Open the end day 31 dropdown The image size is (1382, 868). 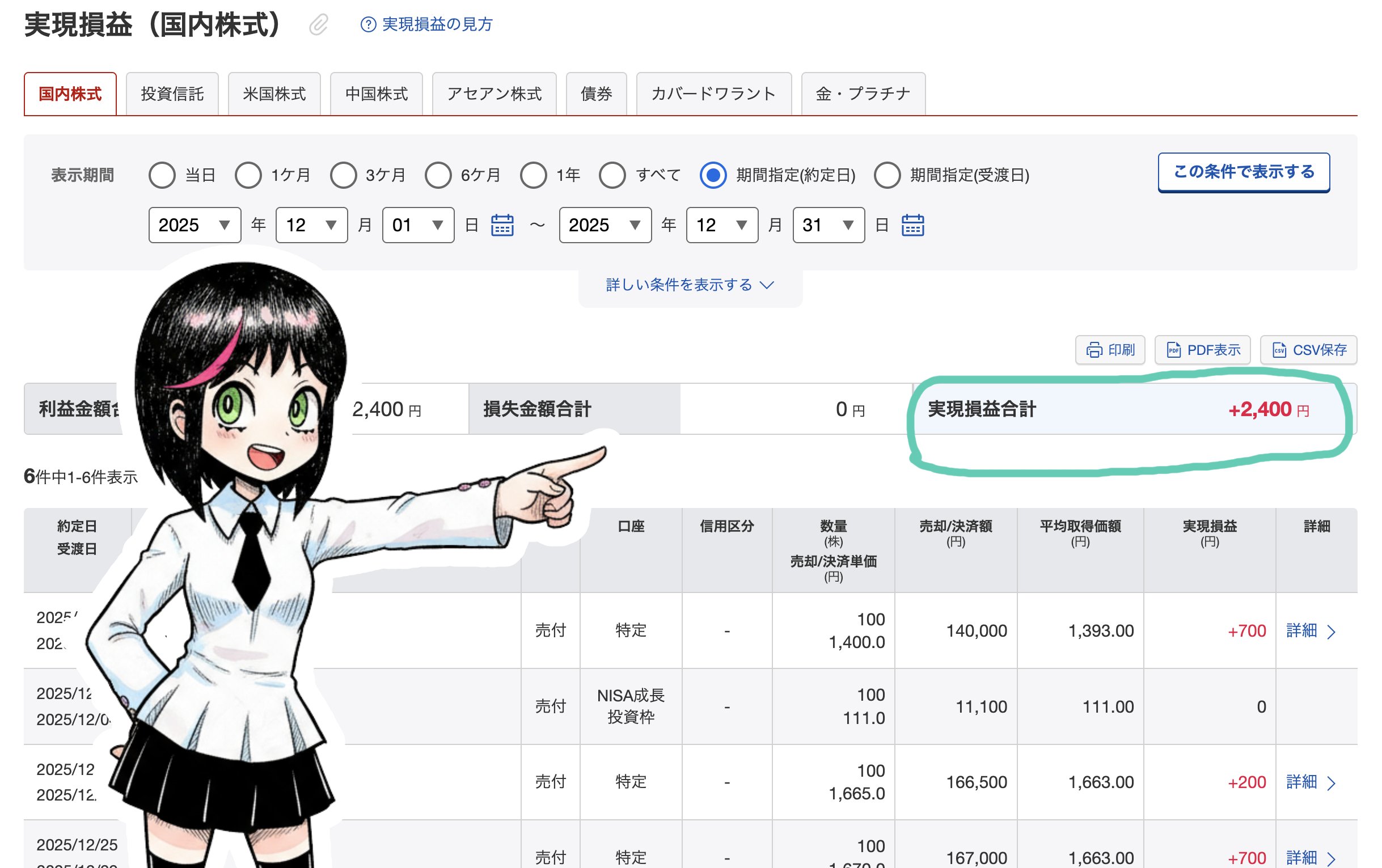tap(828, 225)
